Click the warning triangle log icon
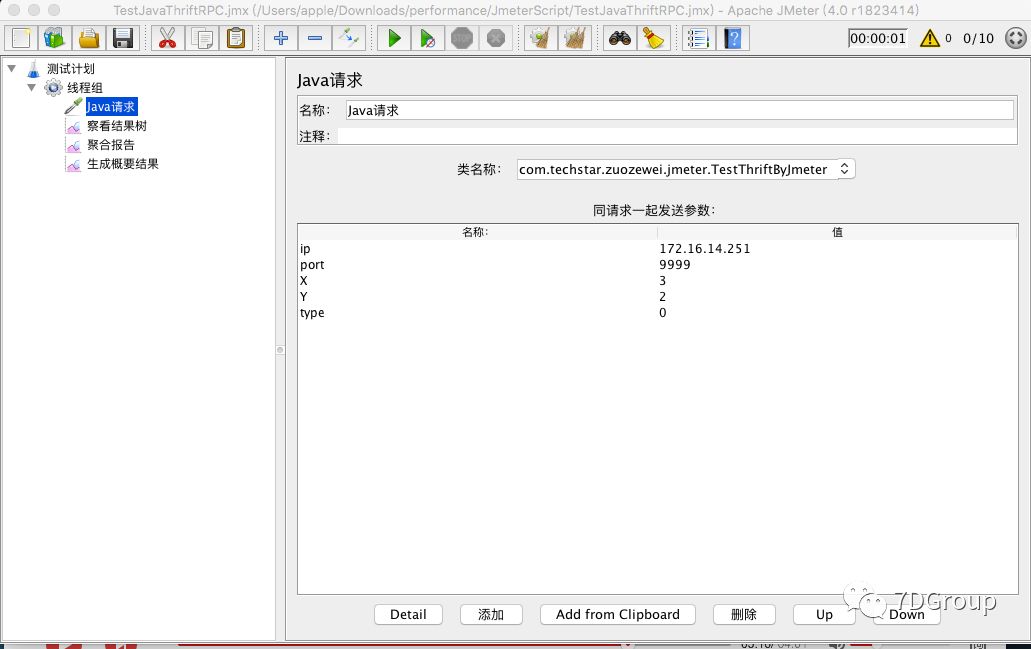This screenshot has height=649, width=1031. pos(930,38)
